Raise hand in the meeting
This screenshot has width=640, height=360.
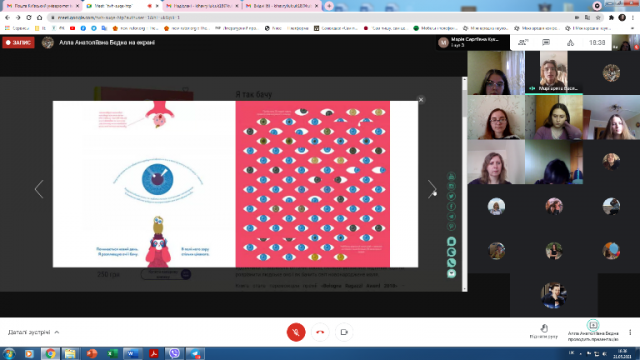[x=544, y=331]
